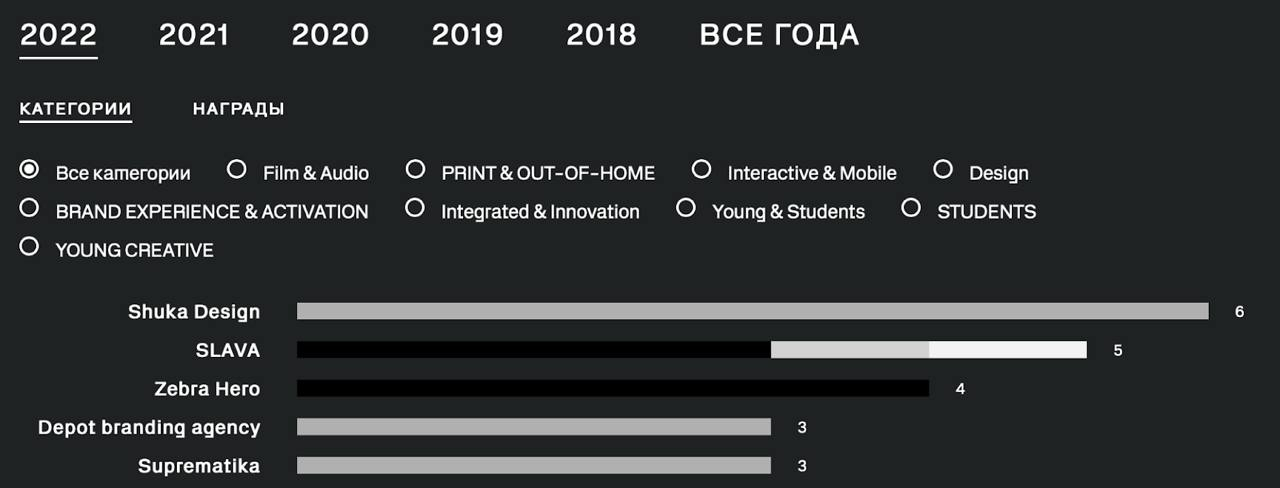Choose the Film & Audio category
Image resolution: width=1280 pixels, height=488 pixels.
coord(237,170)
